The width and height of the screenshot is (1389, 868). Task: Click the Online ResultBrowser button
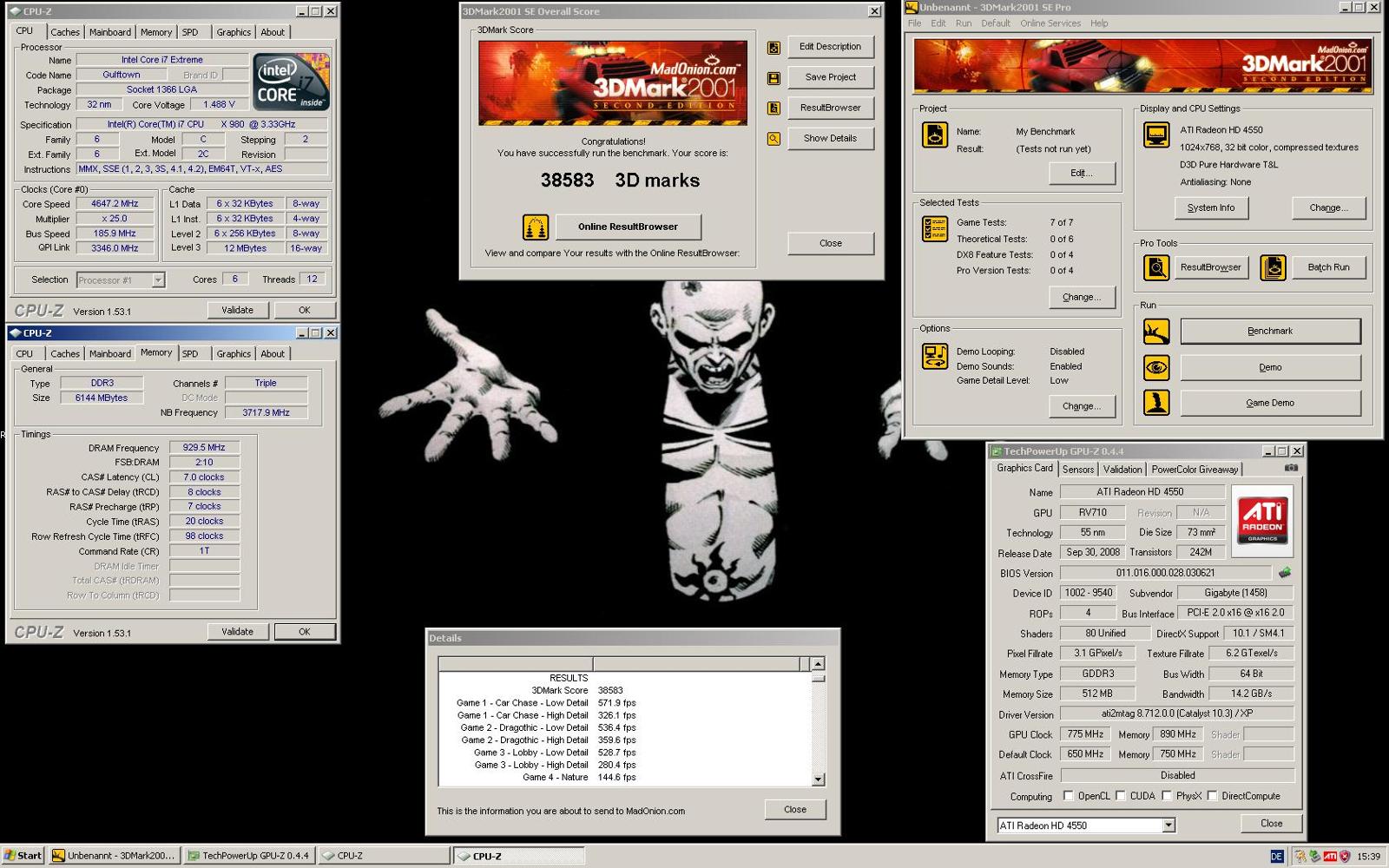(629, 227)
